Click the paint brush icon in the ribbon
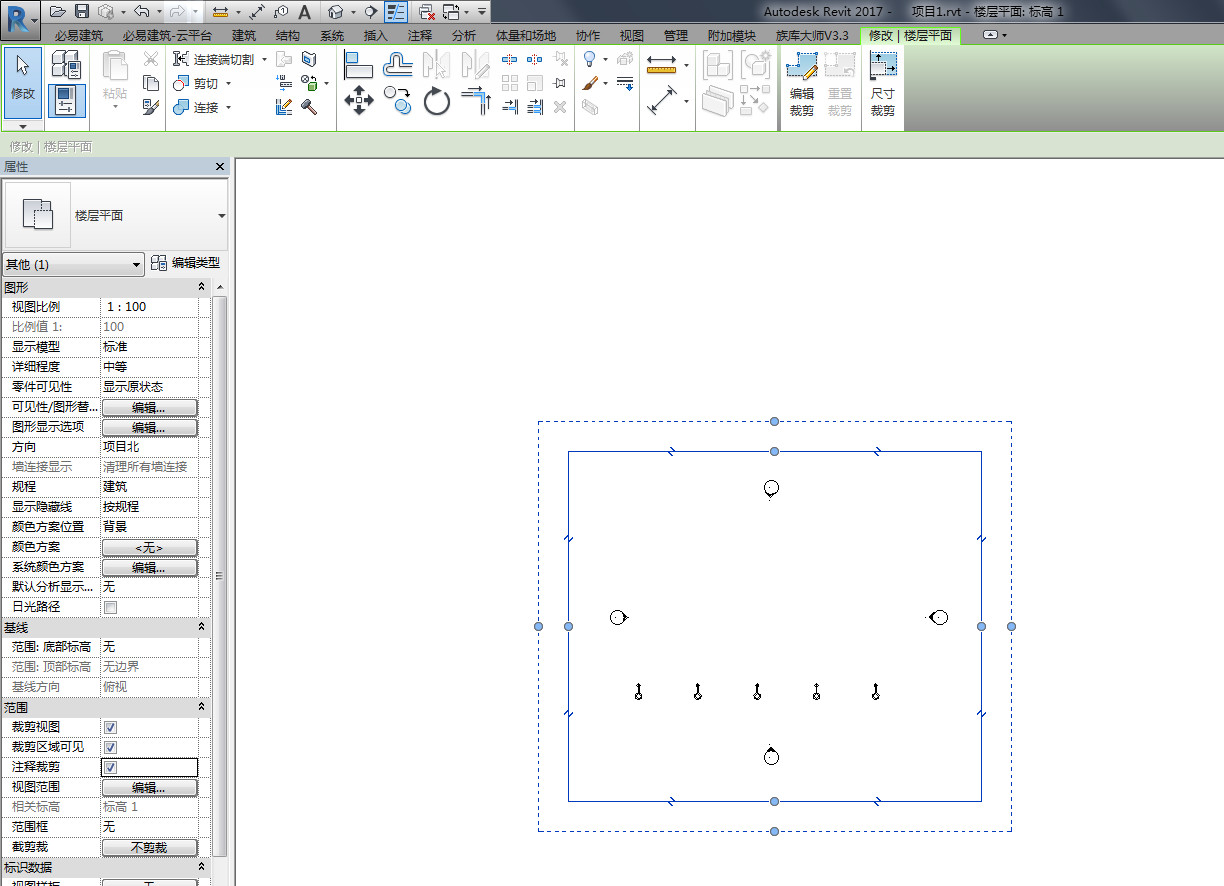This screenshot has width=1224, height=886. (x=590, y=84)
